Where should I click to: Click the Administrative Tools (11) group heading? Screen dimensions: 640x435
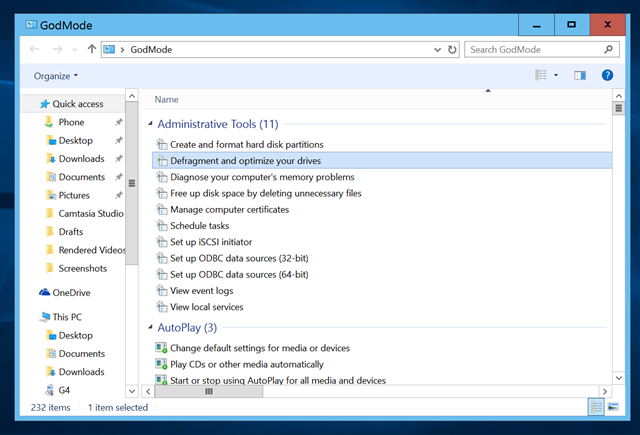pyautogui.click(x=218, y=124)
